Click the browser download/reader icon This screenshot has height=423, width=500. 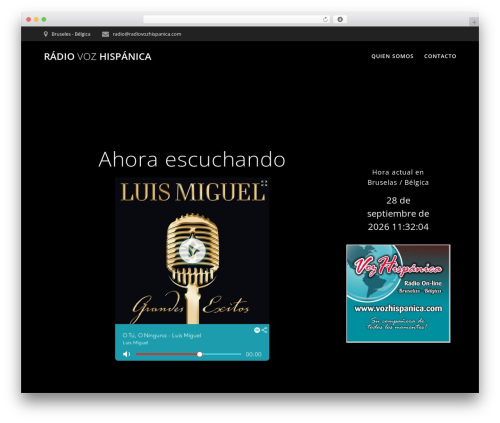pyautogui.click(x=340, y=19)
